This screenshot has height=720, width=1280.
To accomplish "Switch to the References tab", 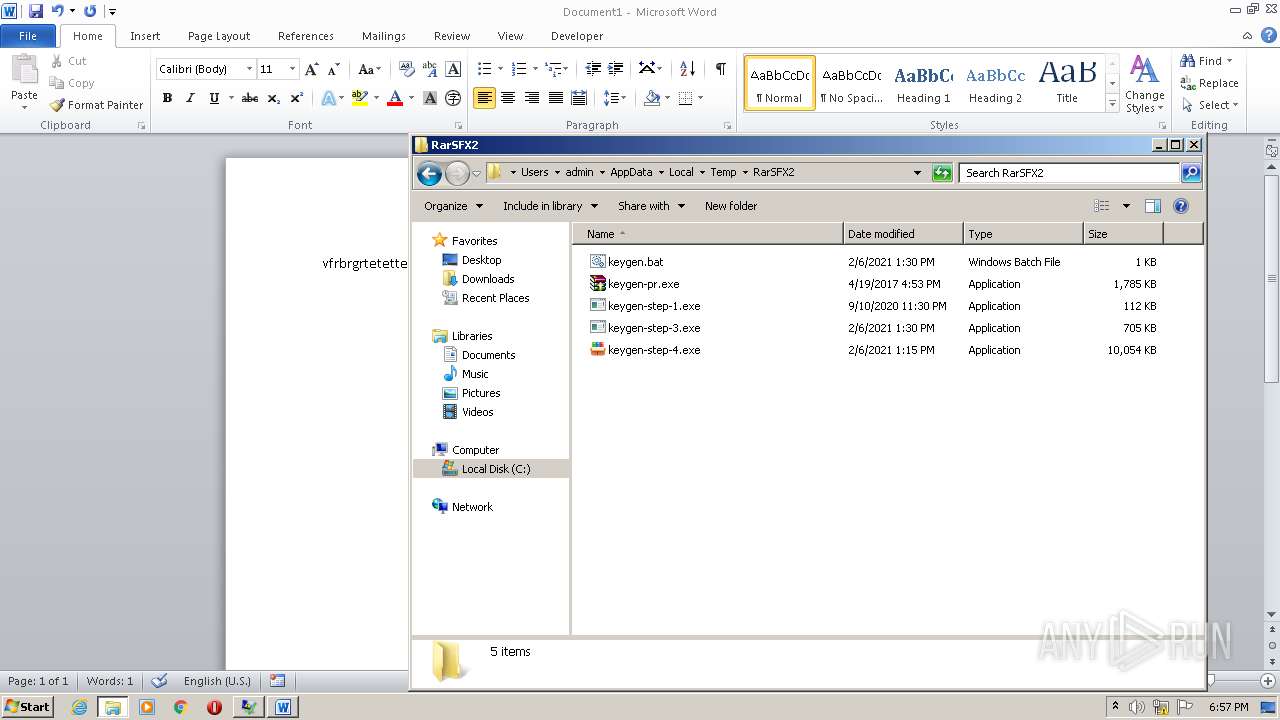I will pyautogui.click(x=306, y=36).
